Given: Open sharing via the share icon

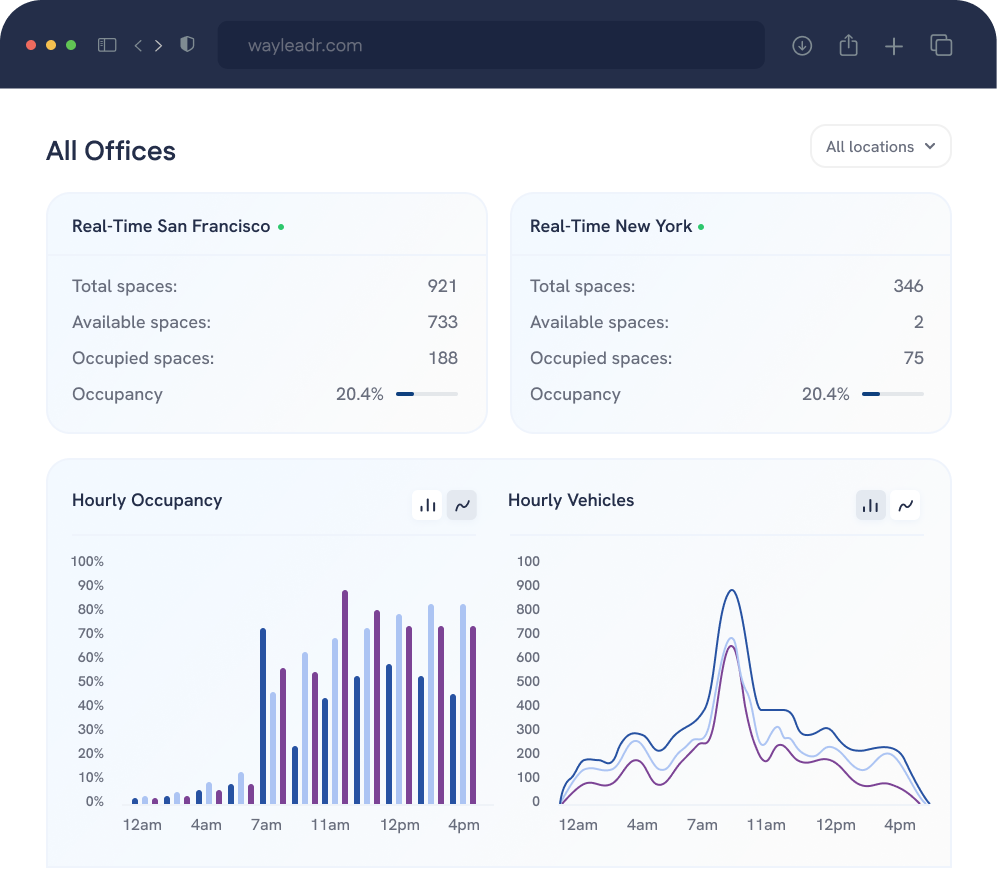Looking at the screenshot, I should 848,45.
